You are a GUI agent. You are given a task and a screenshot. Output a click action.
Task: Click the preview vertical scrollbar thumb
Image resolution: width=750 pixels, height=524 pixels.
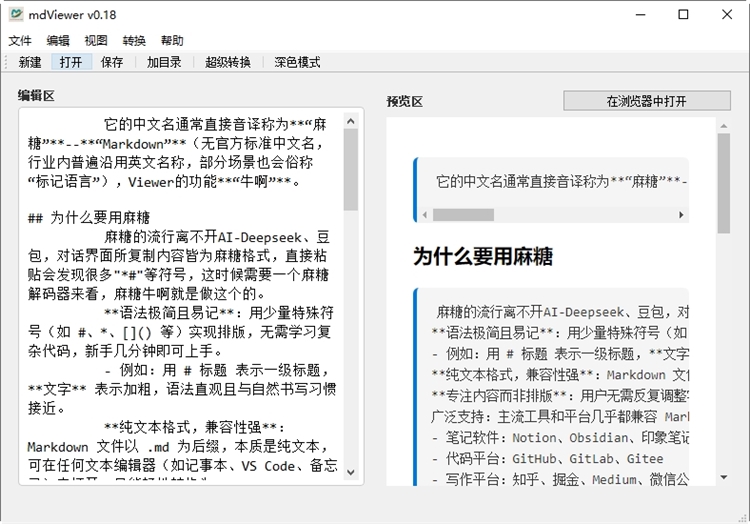click(724, 184)
